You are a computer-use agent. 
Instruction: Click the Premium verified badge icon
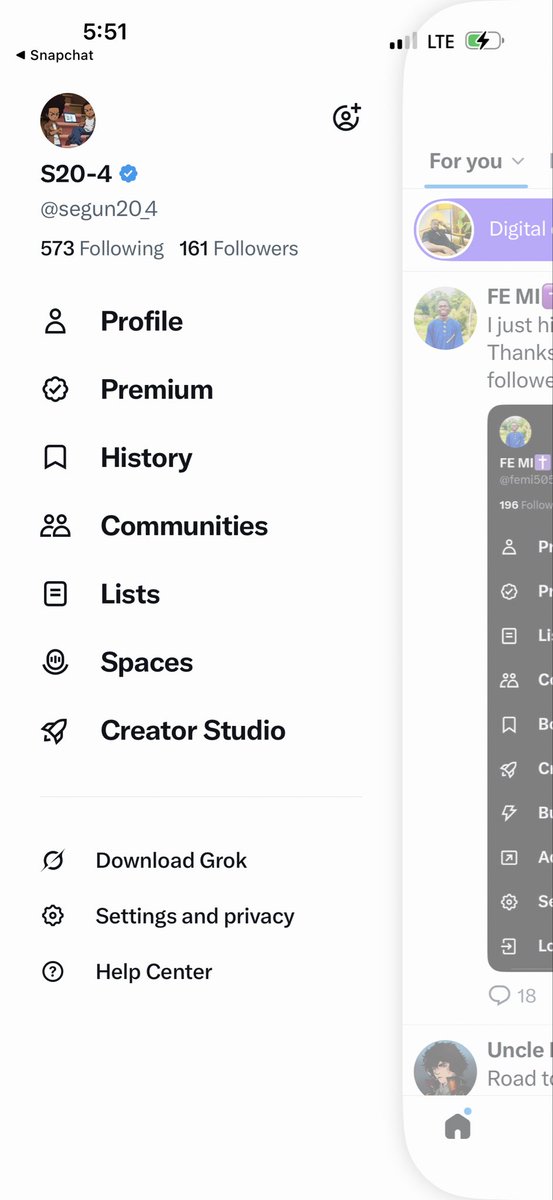click(55, 390)
